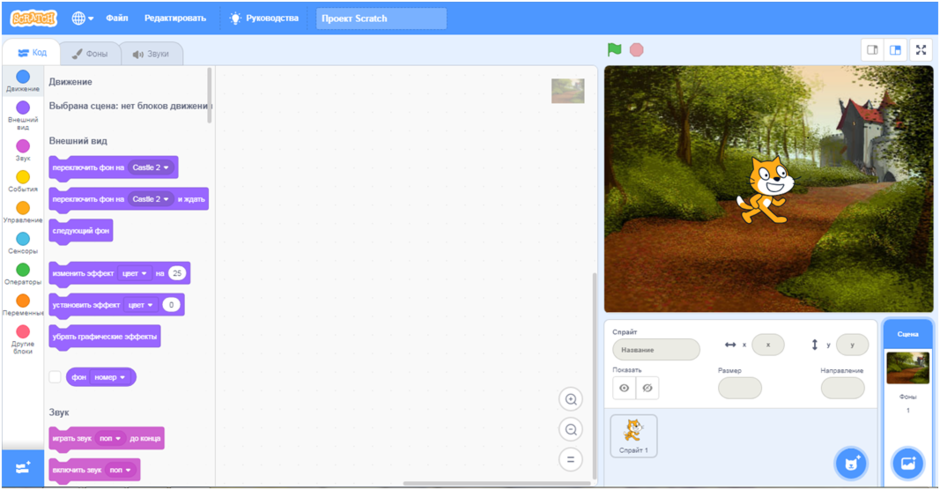
Task: Open the choose a backdrop button
Action: (908, 464)
